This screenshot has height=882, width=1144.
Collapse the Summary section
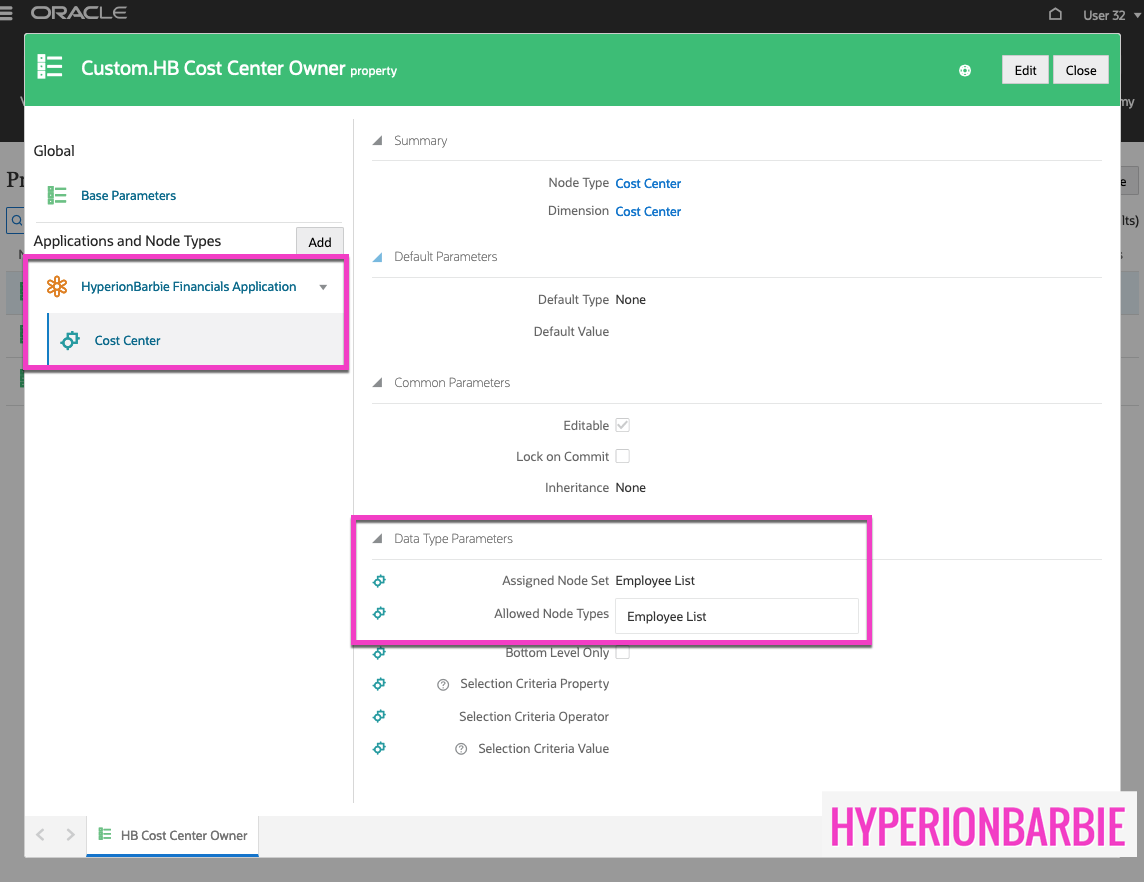378,141
